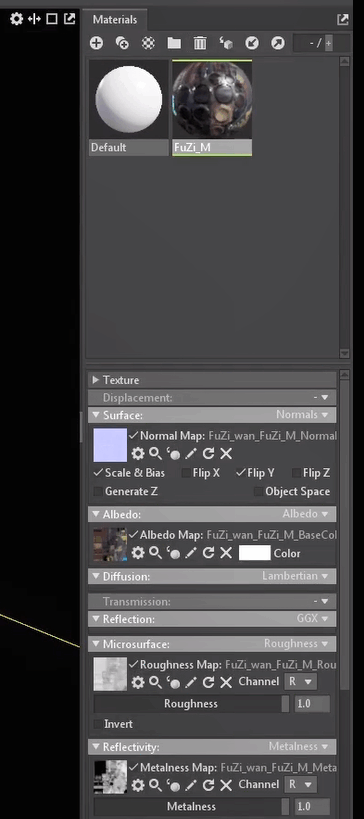This screenshot has height=819, width=364.
Task: Open the Surface Normals dropdown
Action: pyautogui.click(x=302, y=415)
